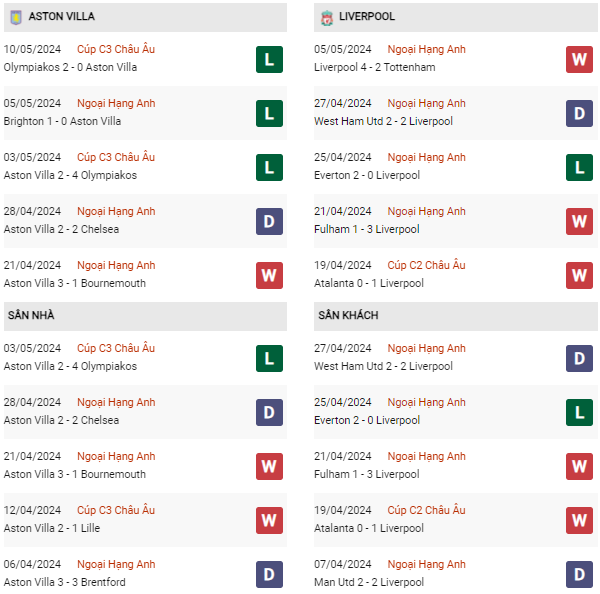Select the W badge for Aston Villa 2-1 Lille
The image size is (600, 594).
[269, 520]
